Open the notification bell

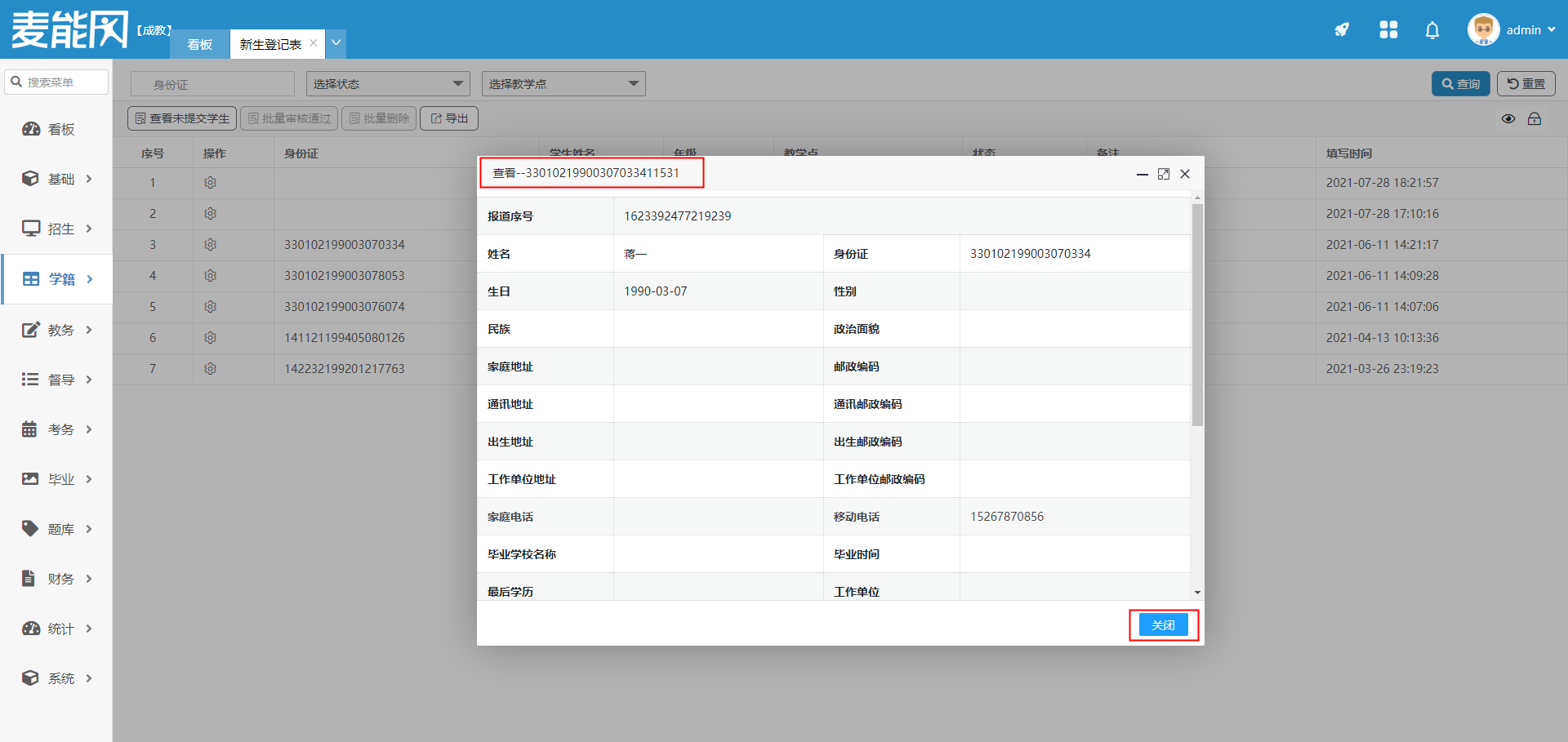pyautogui.click(x=1432, y=30)
